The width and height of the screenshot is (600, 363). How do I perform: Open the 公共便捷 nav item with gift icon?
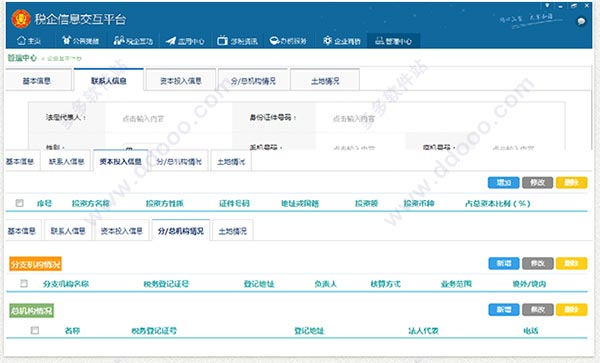[81, 41]
